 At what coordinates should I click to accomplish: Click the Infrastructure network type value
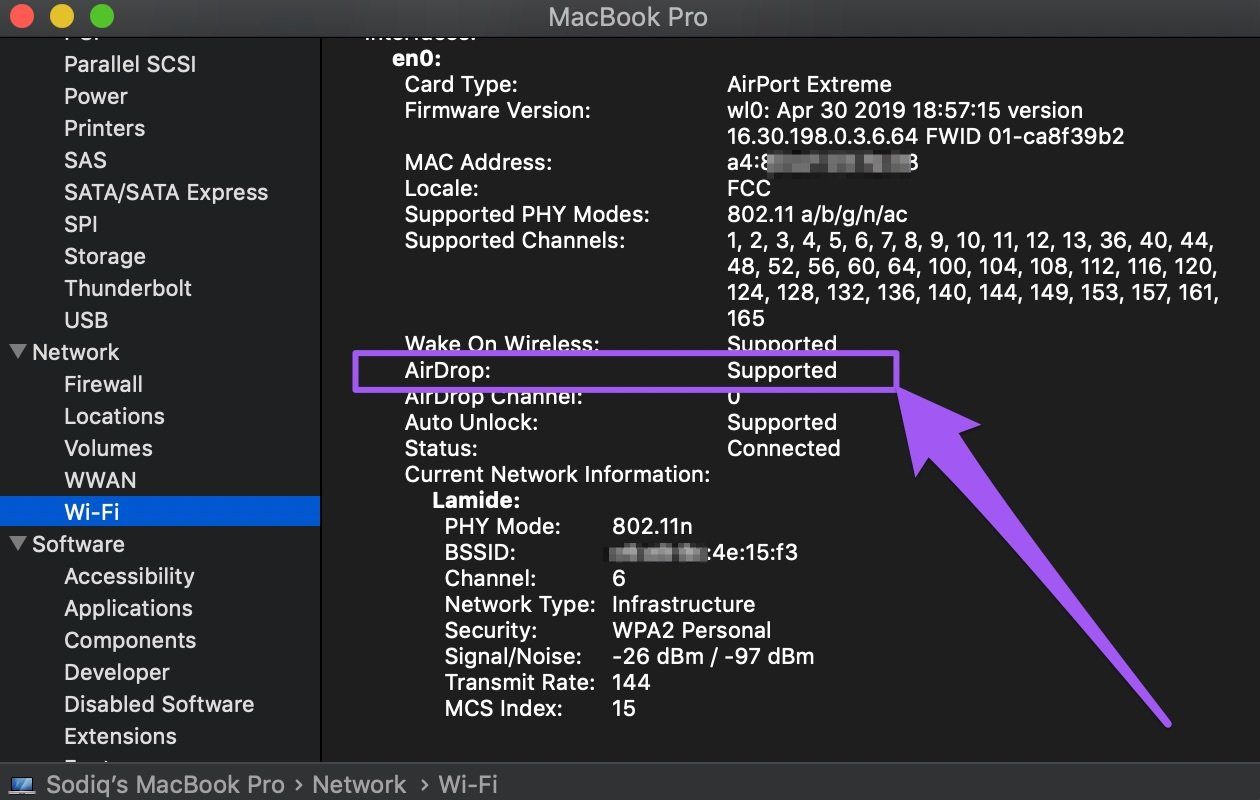683,605
